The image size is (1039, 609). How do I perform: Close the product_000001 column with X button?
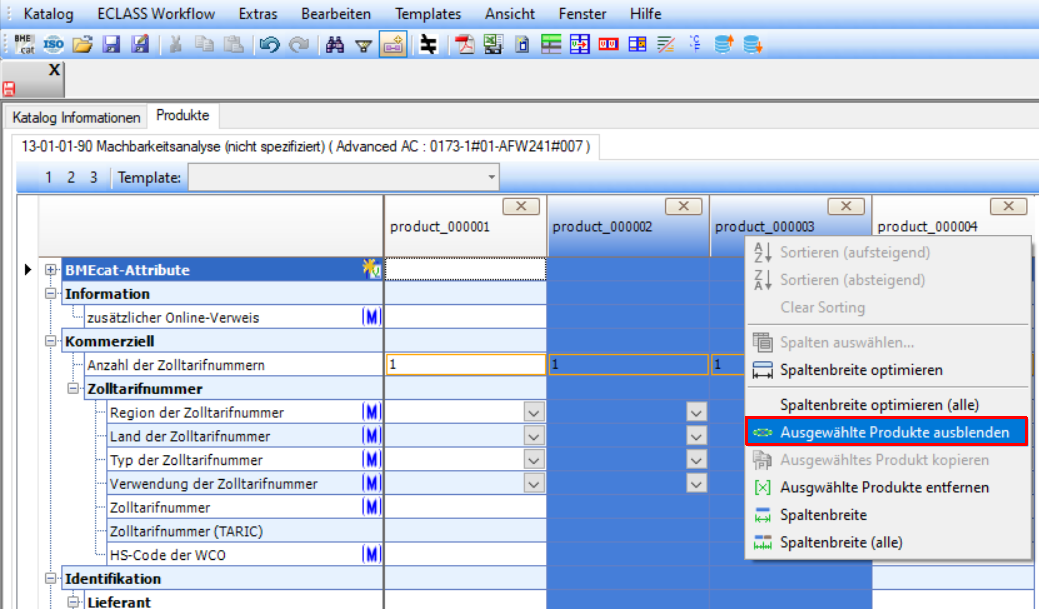(520, 206)
